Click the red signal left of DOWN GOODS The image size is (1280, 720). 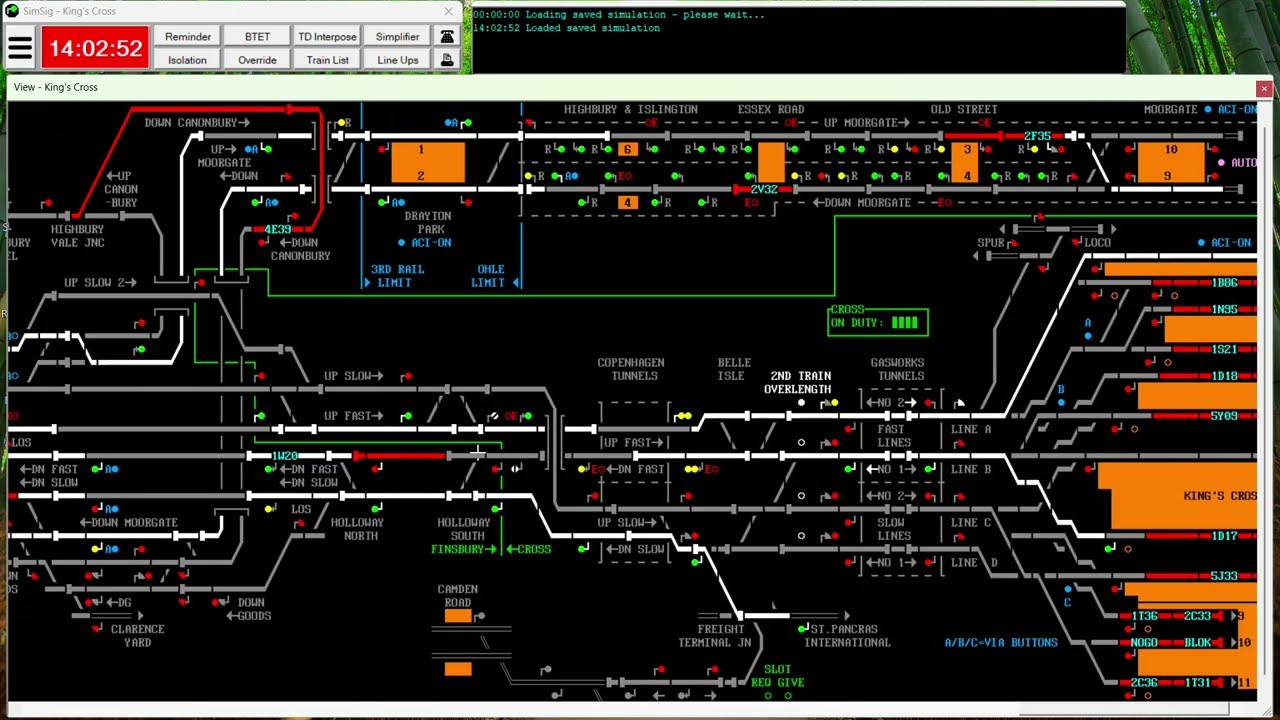click(217, 602)
